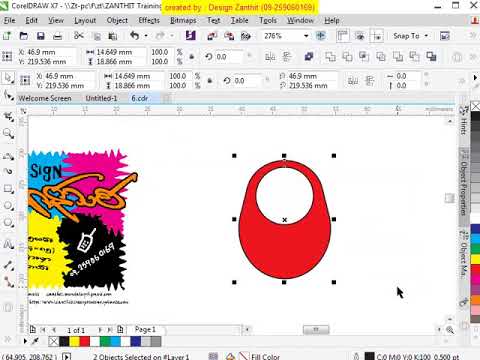480x360 pixels.
Task: Toggle full-screen preview icon next to zoom
Action: point(321,36)
